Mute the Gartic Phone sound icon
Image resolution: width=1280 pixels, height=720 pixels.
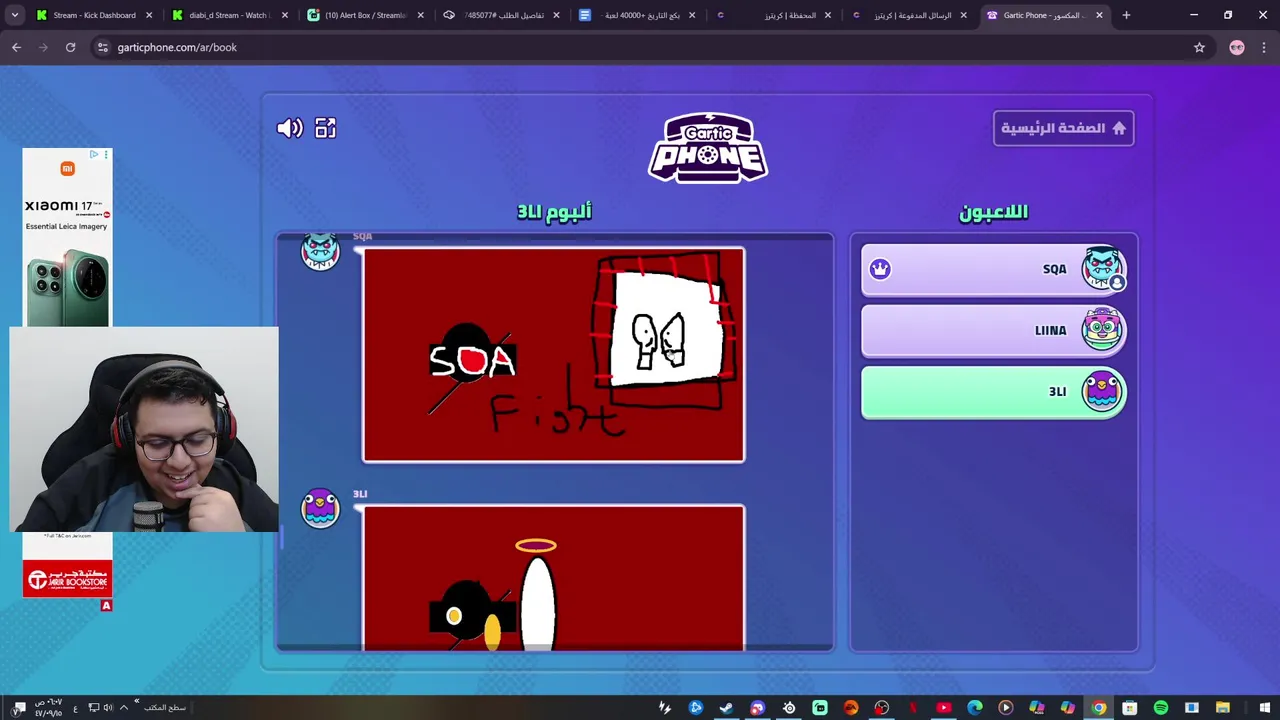pos(289,128)
